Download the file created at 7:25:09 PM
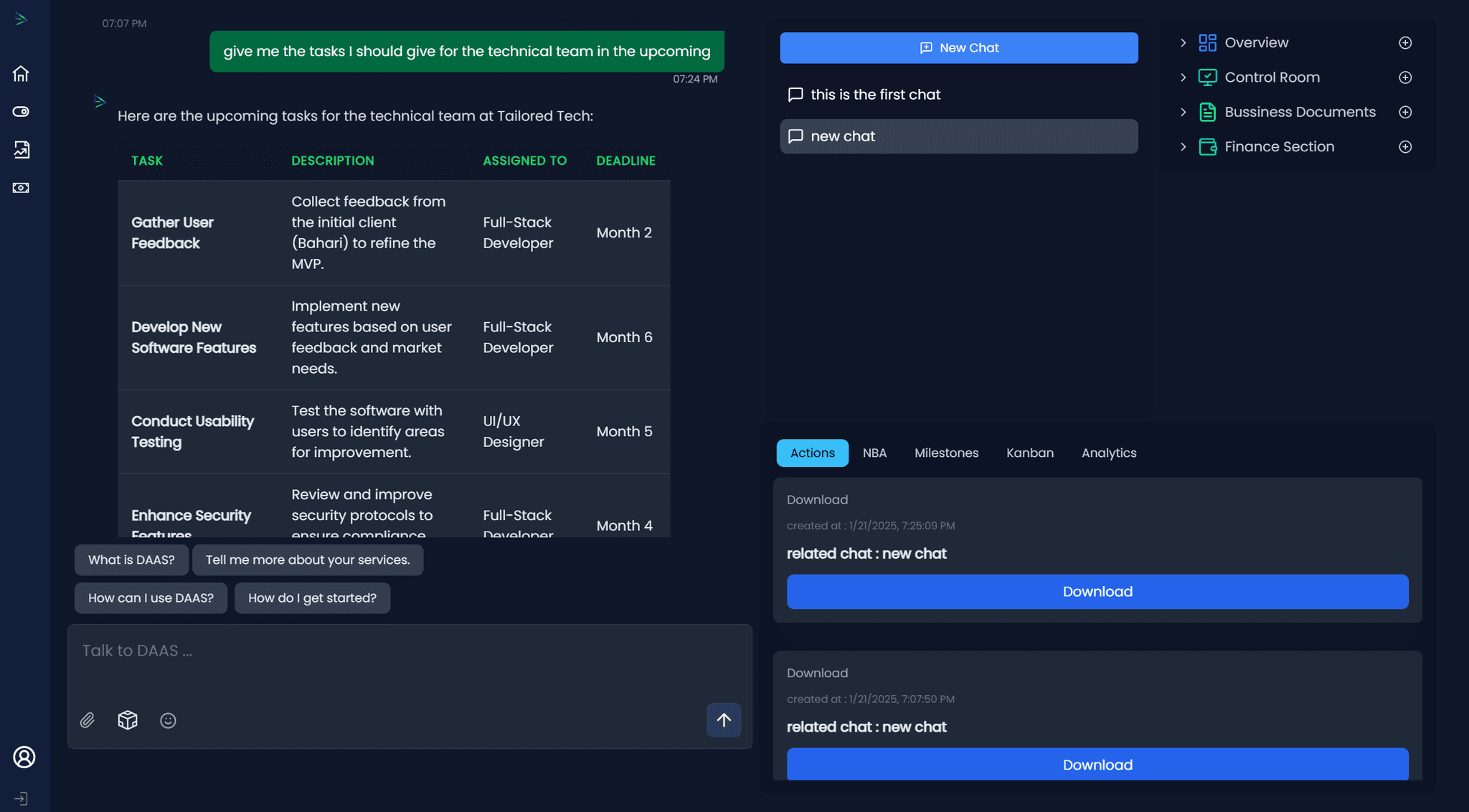The width and height of the screenshot is (1469, 812). click(1097, 592)
